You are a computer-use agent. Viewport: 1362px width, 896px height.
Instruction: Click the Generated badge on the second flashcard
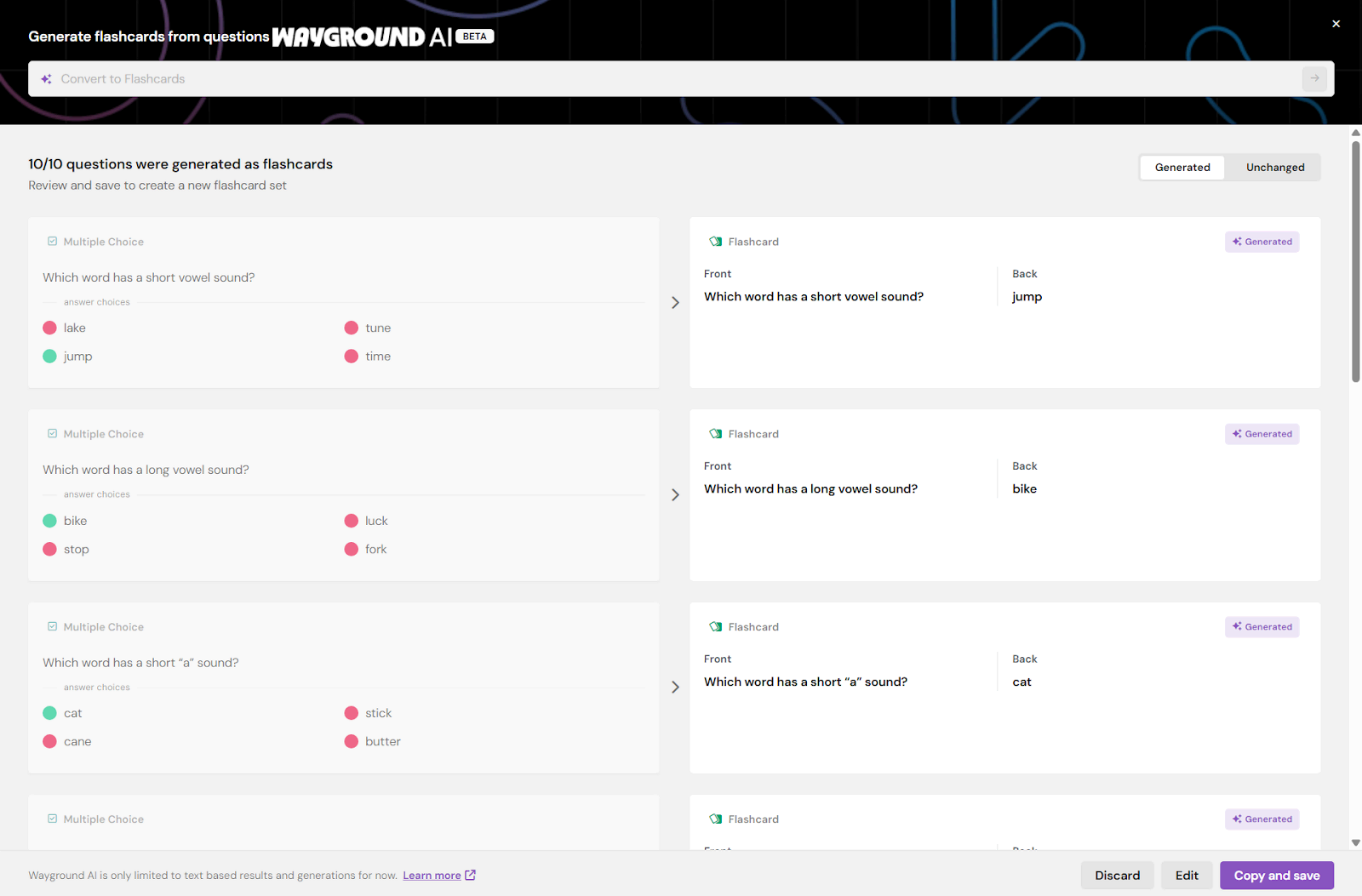click(x=1262, y=434)
